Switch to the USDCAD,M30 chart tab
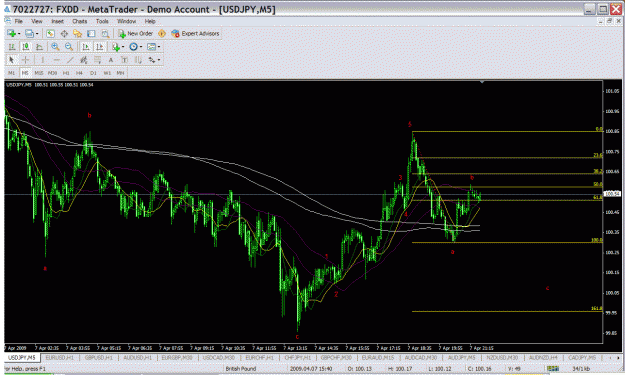625x375 pixels. (218, 358)
